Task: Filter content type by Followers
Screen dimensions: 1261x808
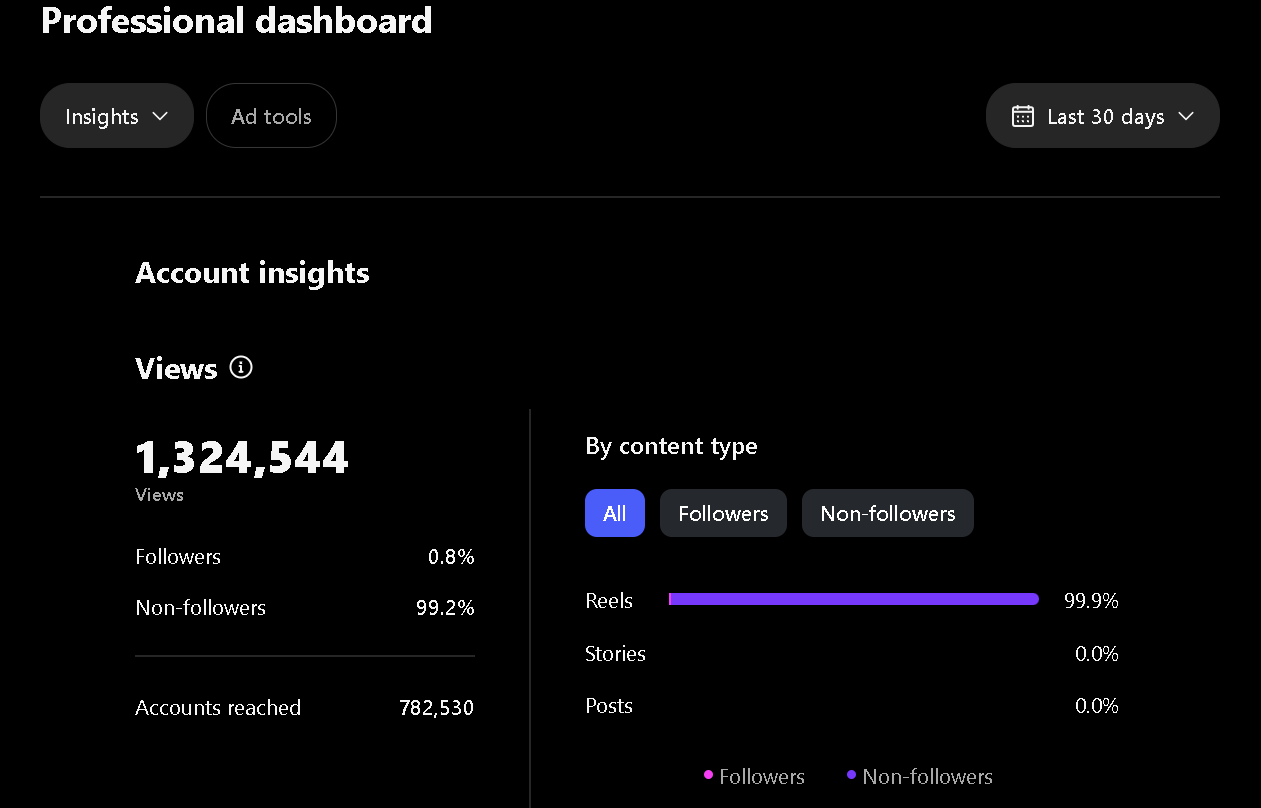Action: point(723,513)
